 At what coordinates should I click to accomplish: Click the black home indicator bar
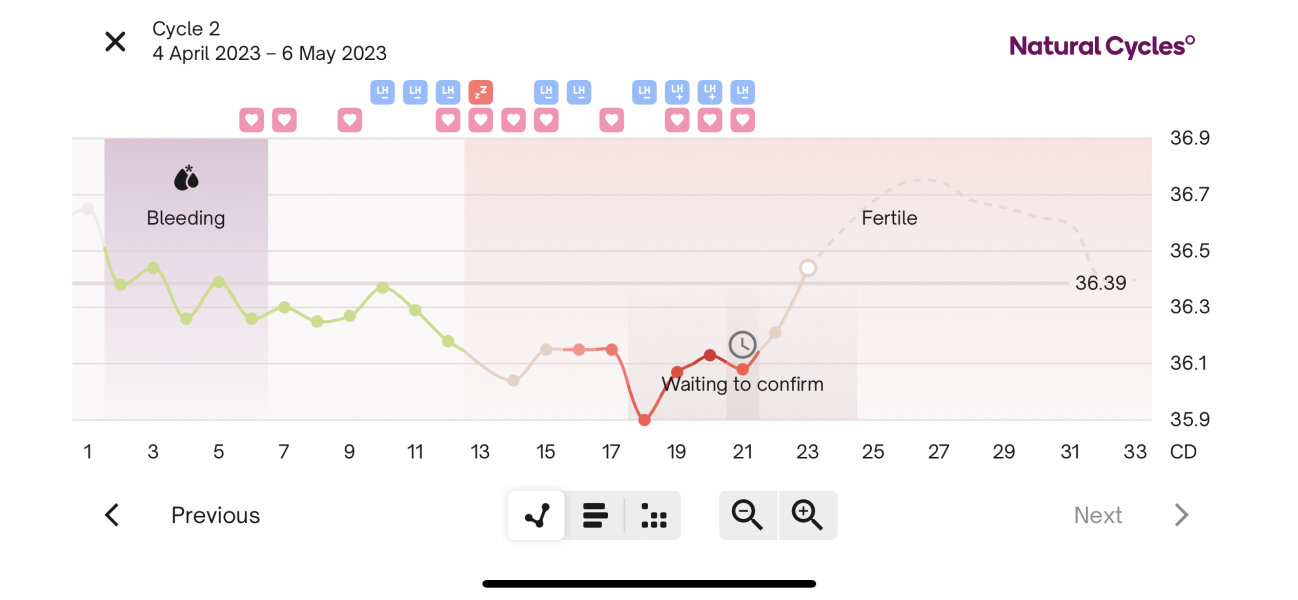[x=649, y=583]
